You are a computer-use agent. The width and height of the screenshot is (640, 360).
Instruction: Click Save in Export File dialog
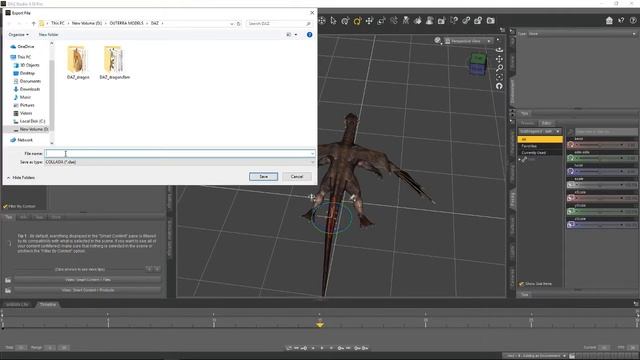264,177
